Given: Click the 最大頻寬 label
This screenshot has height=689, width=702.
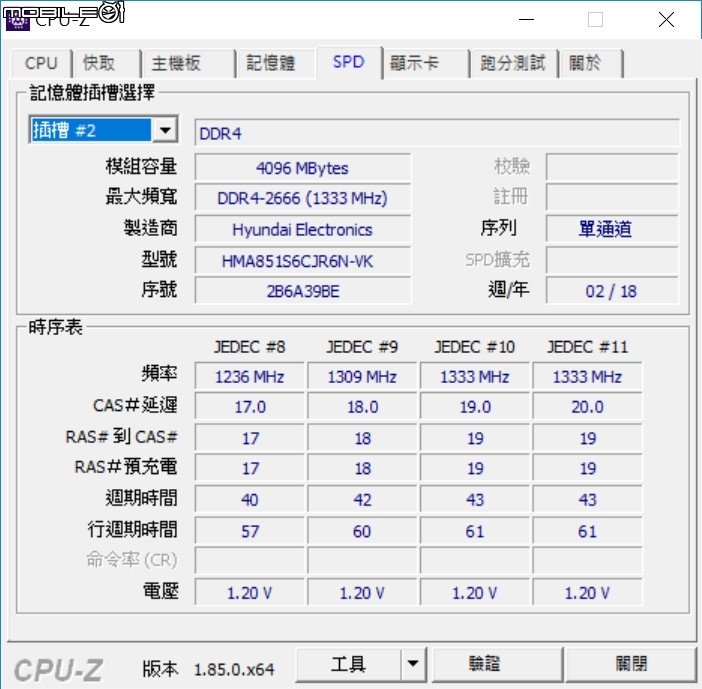Looking at the screenshot, I should click(141, 196).
